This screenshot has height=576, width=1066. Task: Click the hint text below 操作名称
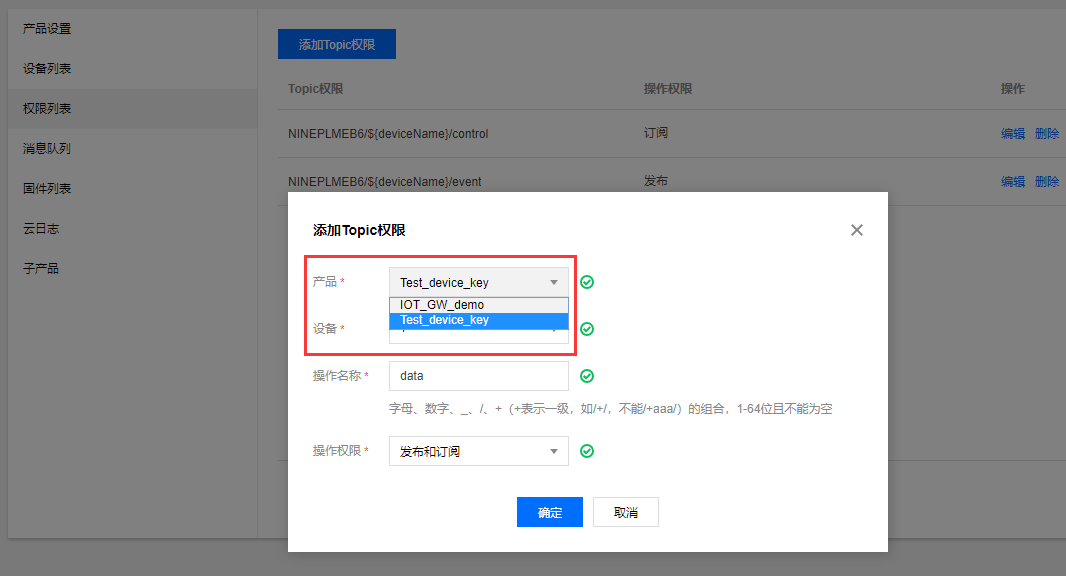coord(611,409)
